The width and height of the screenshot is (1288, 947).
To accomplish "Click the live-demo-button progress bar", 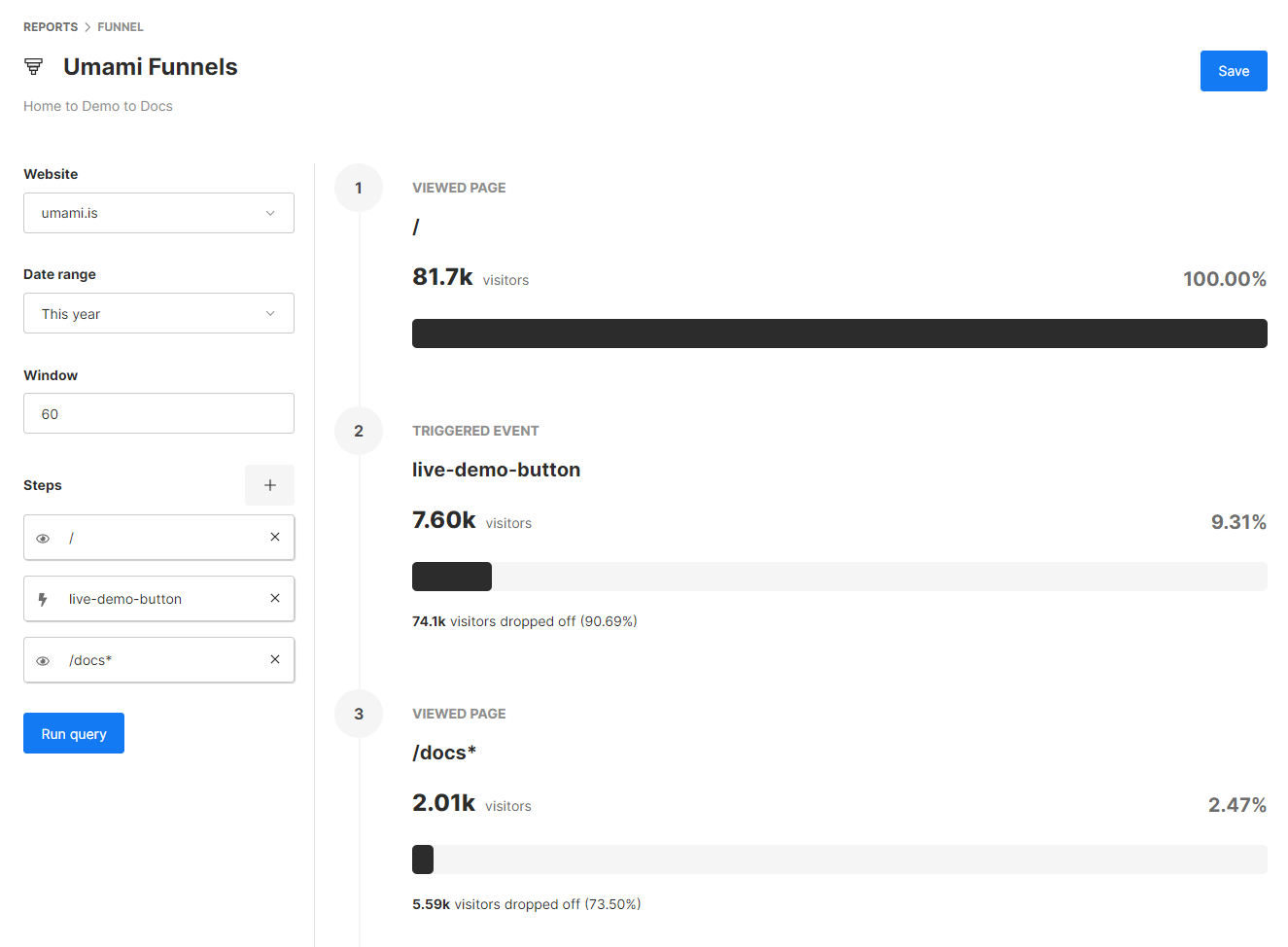I will pos(839,577).
